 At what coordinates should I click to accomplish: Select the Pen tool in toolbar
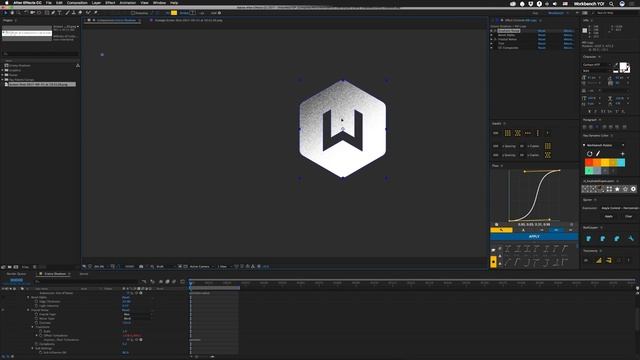click(x=53, y=13)
